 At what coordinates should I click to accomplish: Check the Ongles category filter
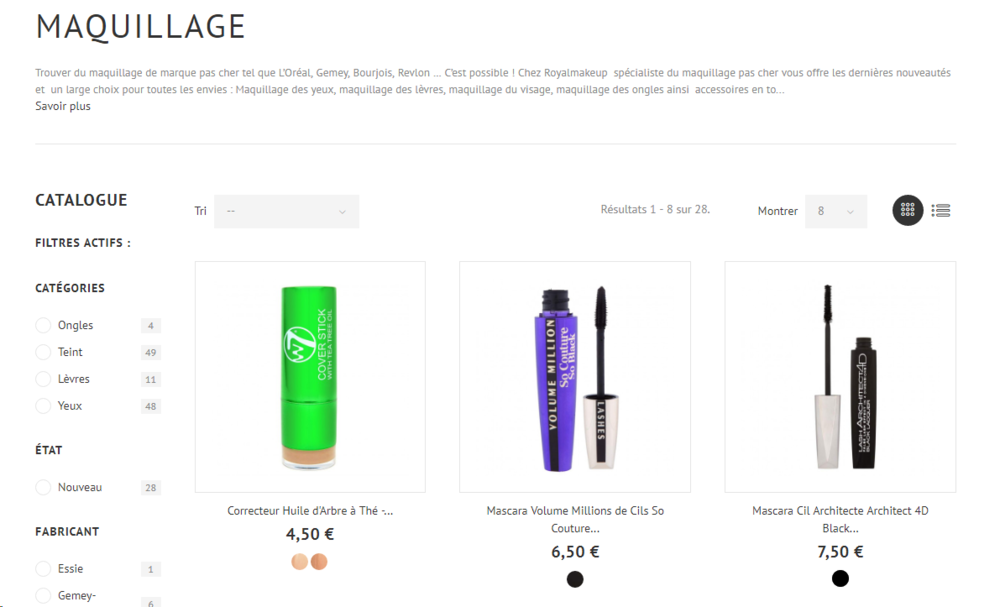click(43, 325)
